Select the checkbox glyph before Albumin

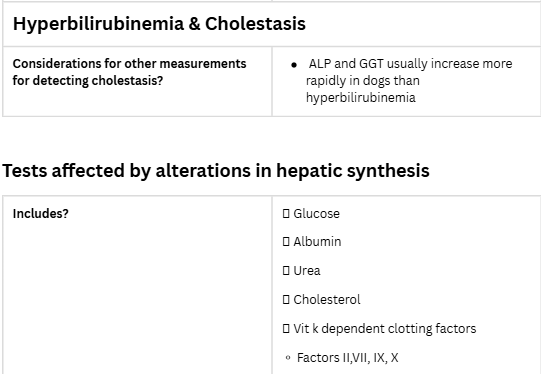coord(286,242)
